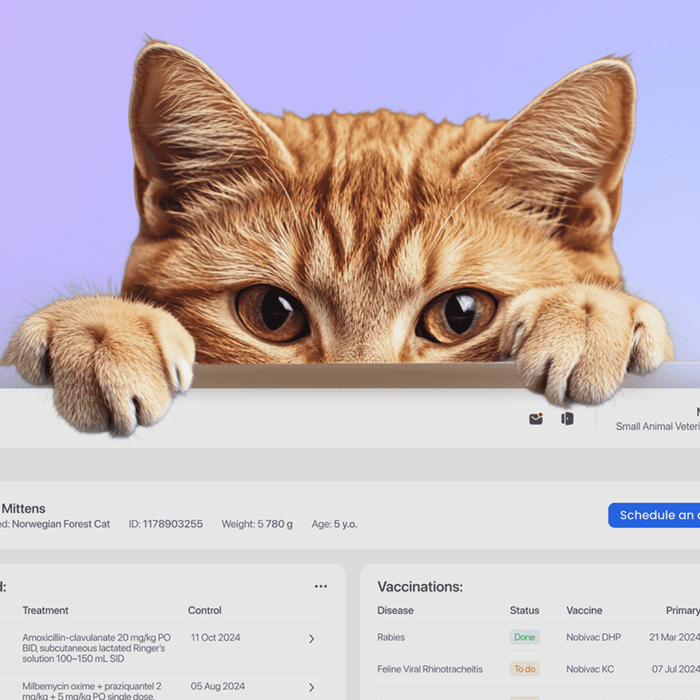Expand the Milbemycin oxime treatment row chevron

tap(311, 687)
